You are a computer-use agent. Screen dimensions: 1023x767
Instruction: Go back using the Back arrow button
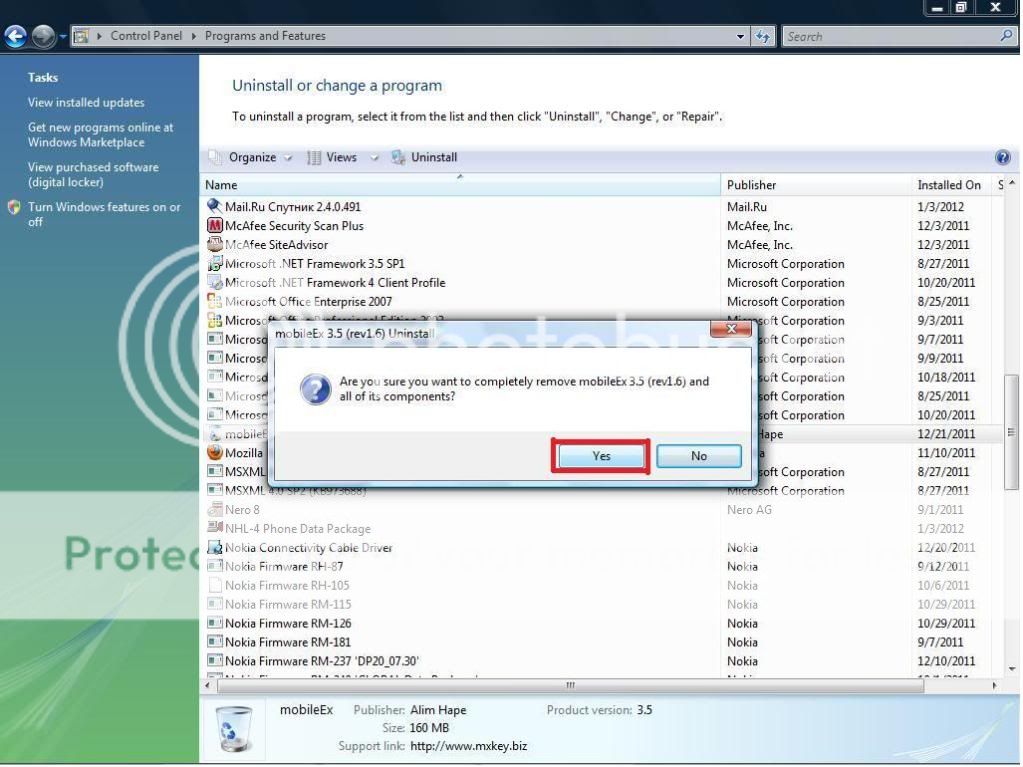[x=16, y=37]
